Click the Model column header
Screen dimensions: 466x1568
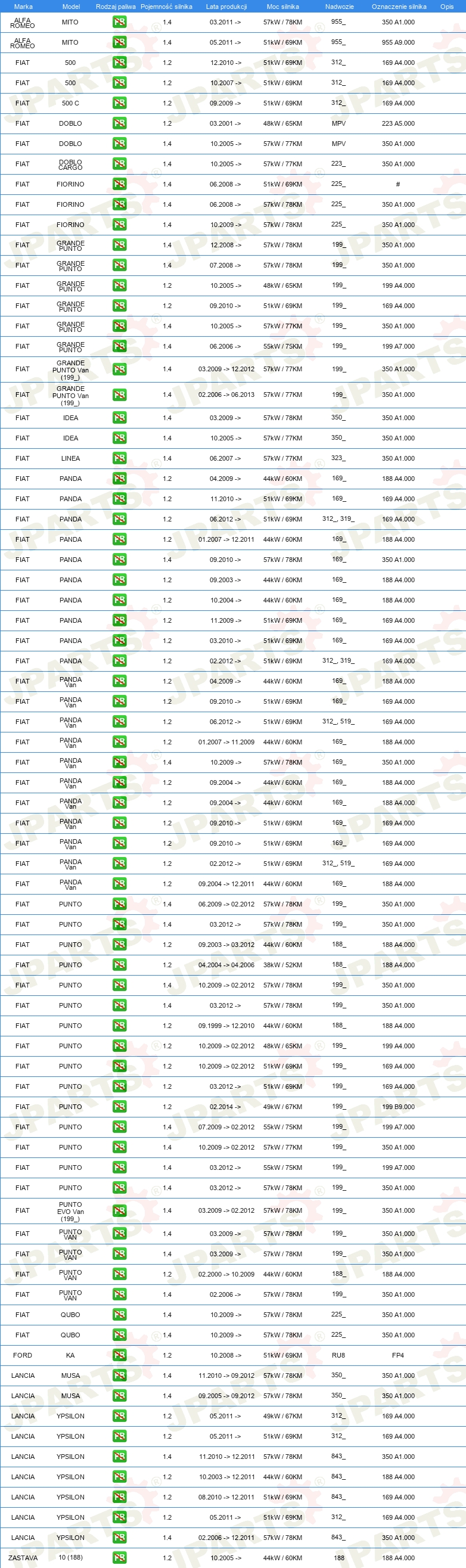(x=71, y=7)
